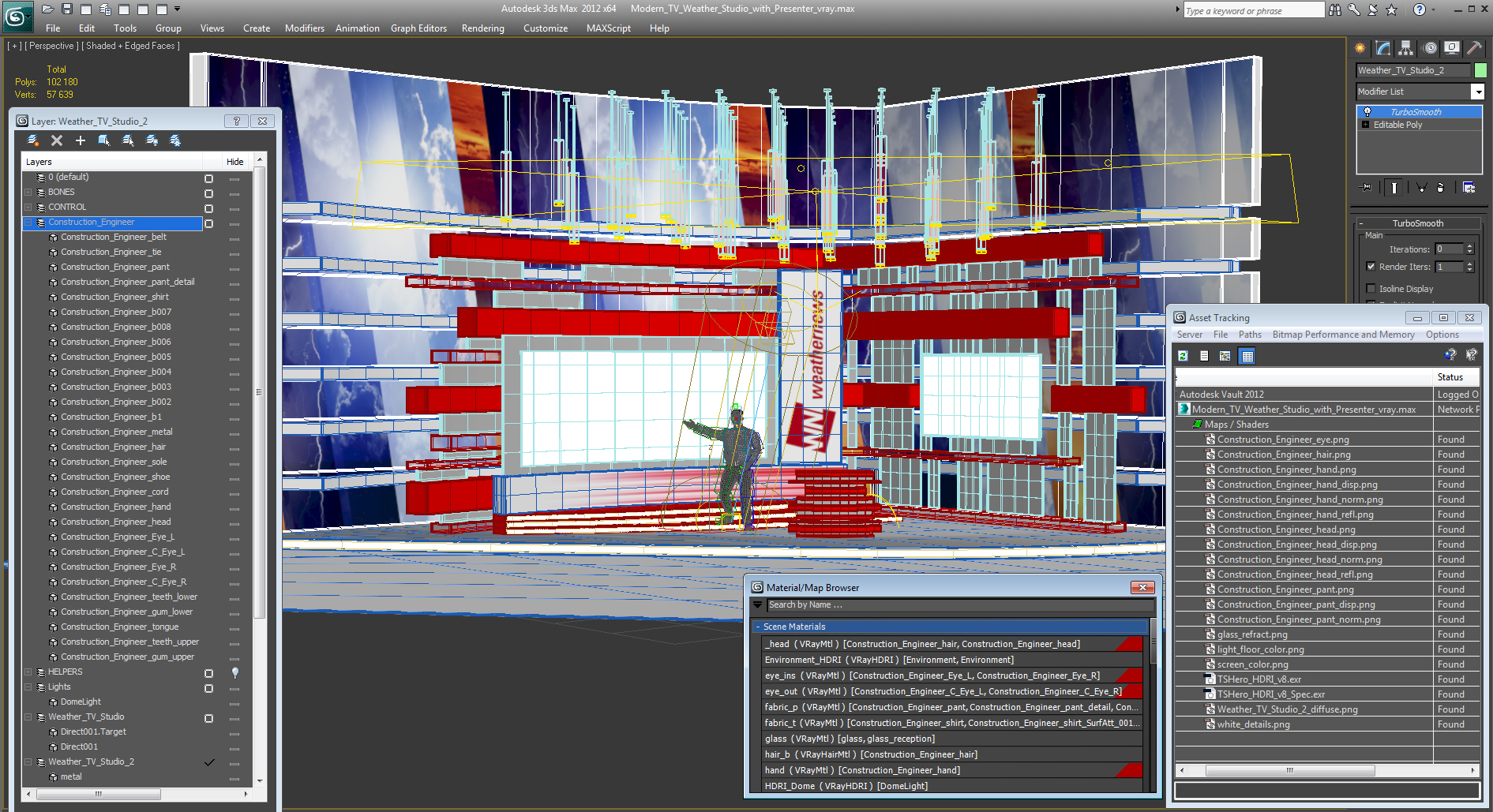The width and height of the screenshot is (1493, 812).
Task: Click Tree View icon in Asset Tracking
Action: 1225,356
